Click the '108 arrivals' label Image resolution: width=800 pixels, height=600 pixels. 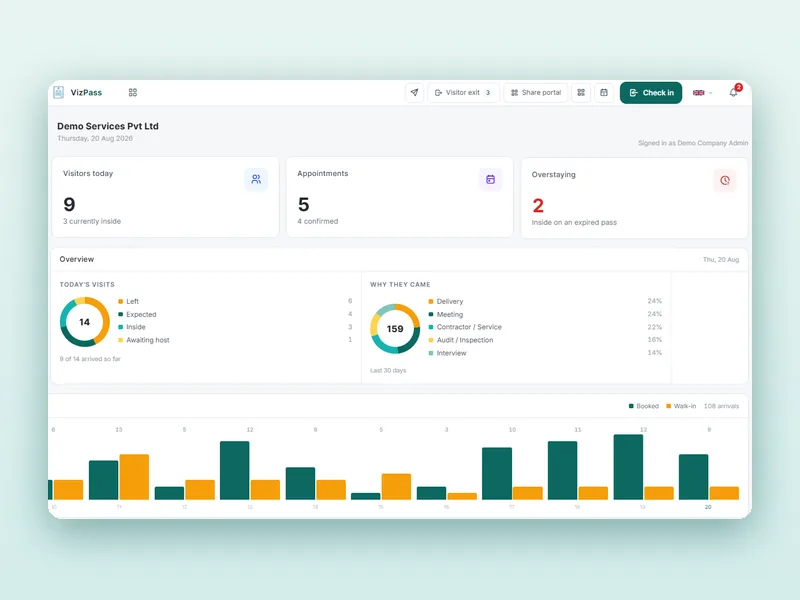(x=721, y=406)
